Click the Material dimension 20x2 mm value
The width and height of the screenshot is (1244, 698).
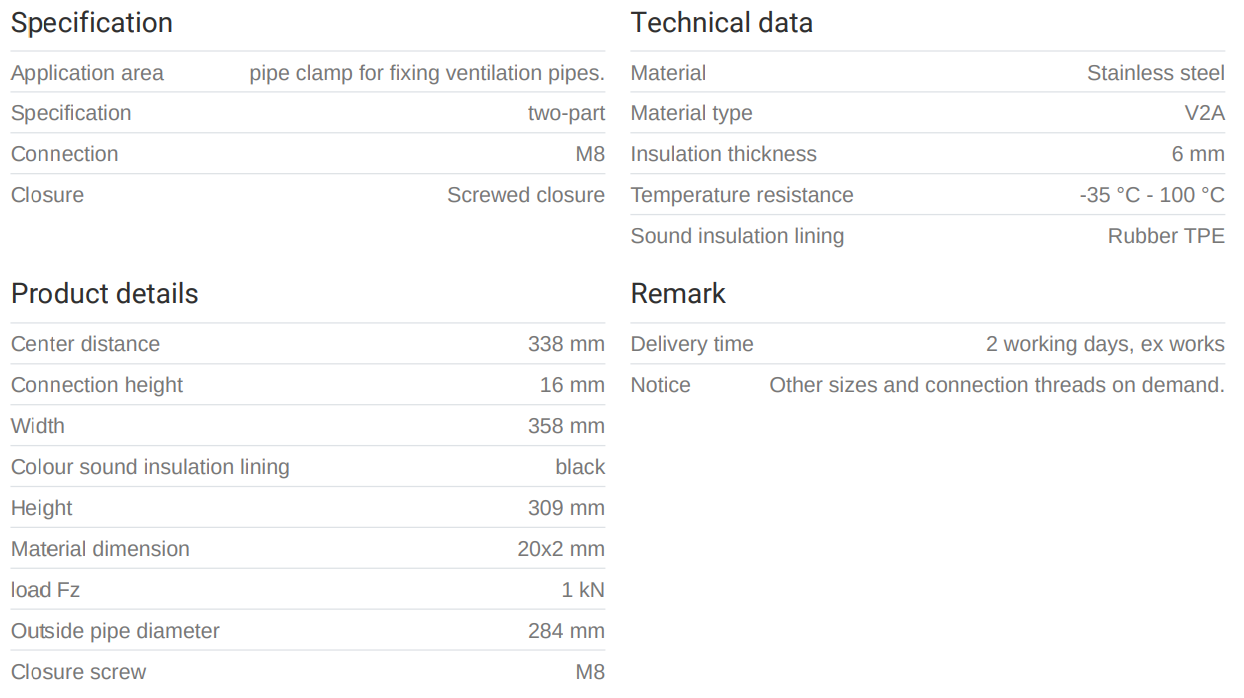561,549
